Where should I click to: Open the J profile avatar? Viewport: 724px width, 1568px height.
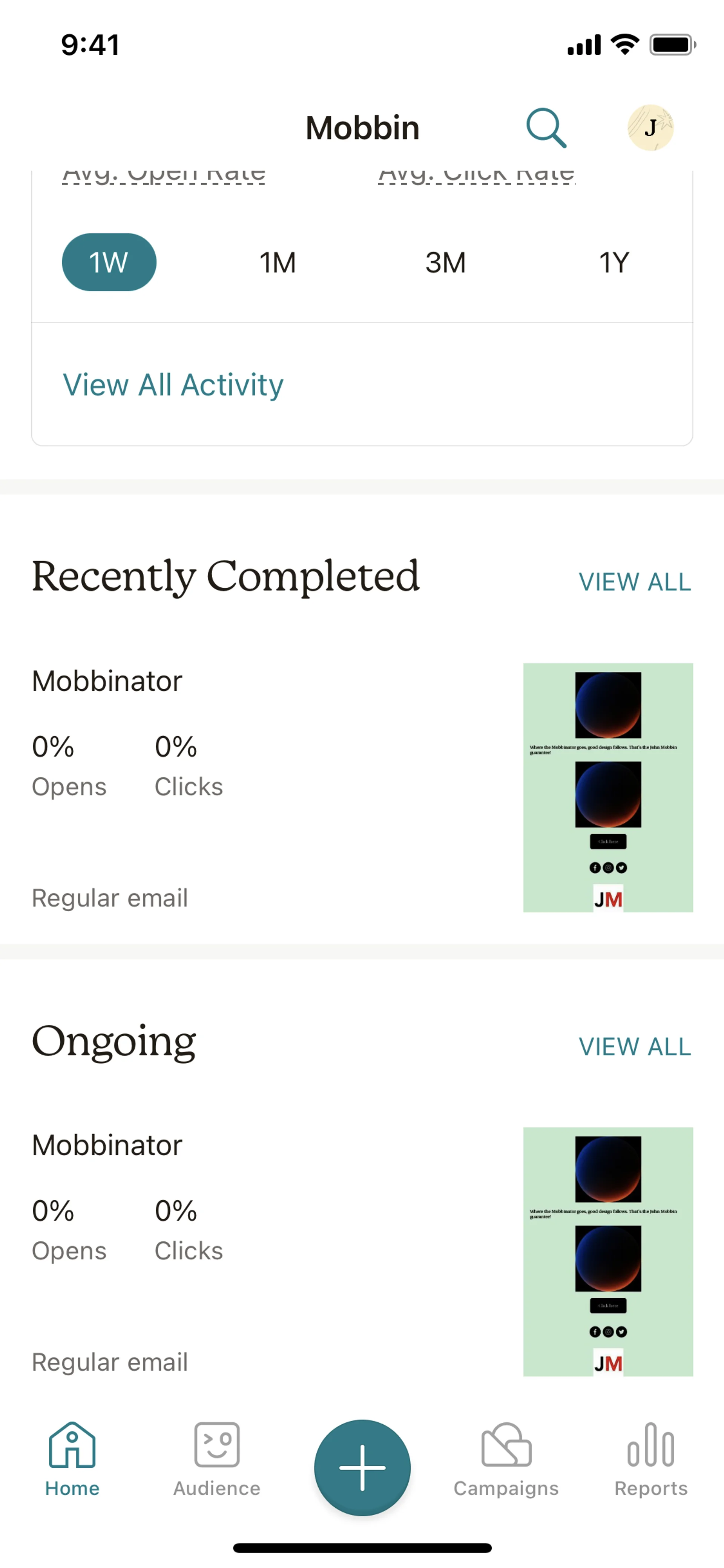click(x=650, y=128)
